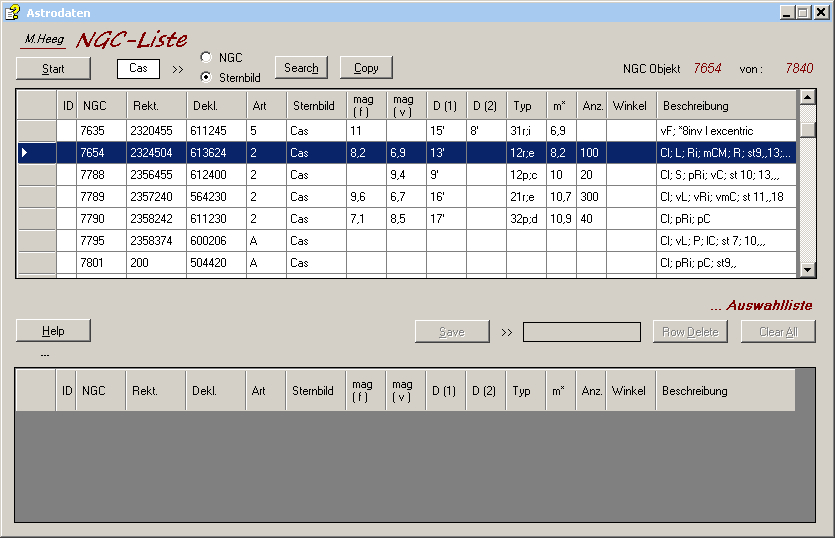Focus the empty filename field beside Save
835x538 pixels.
[582, 332]
